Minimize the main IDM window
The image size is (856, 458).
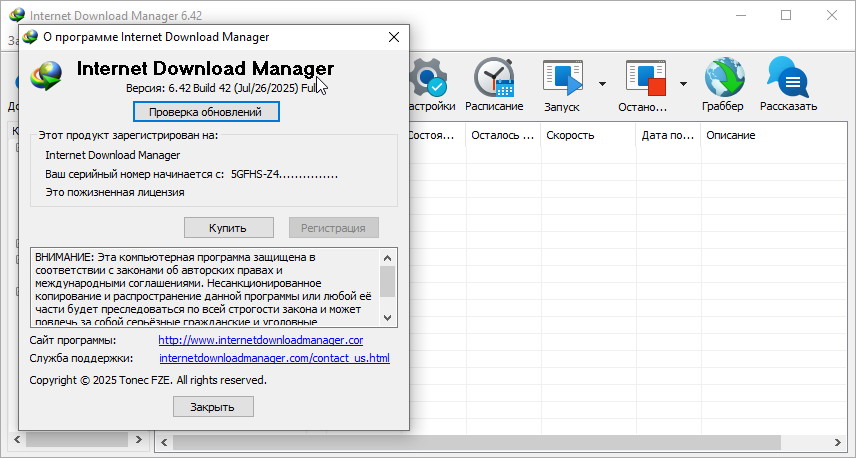(x=740, y=15)
